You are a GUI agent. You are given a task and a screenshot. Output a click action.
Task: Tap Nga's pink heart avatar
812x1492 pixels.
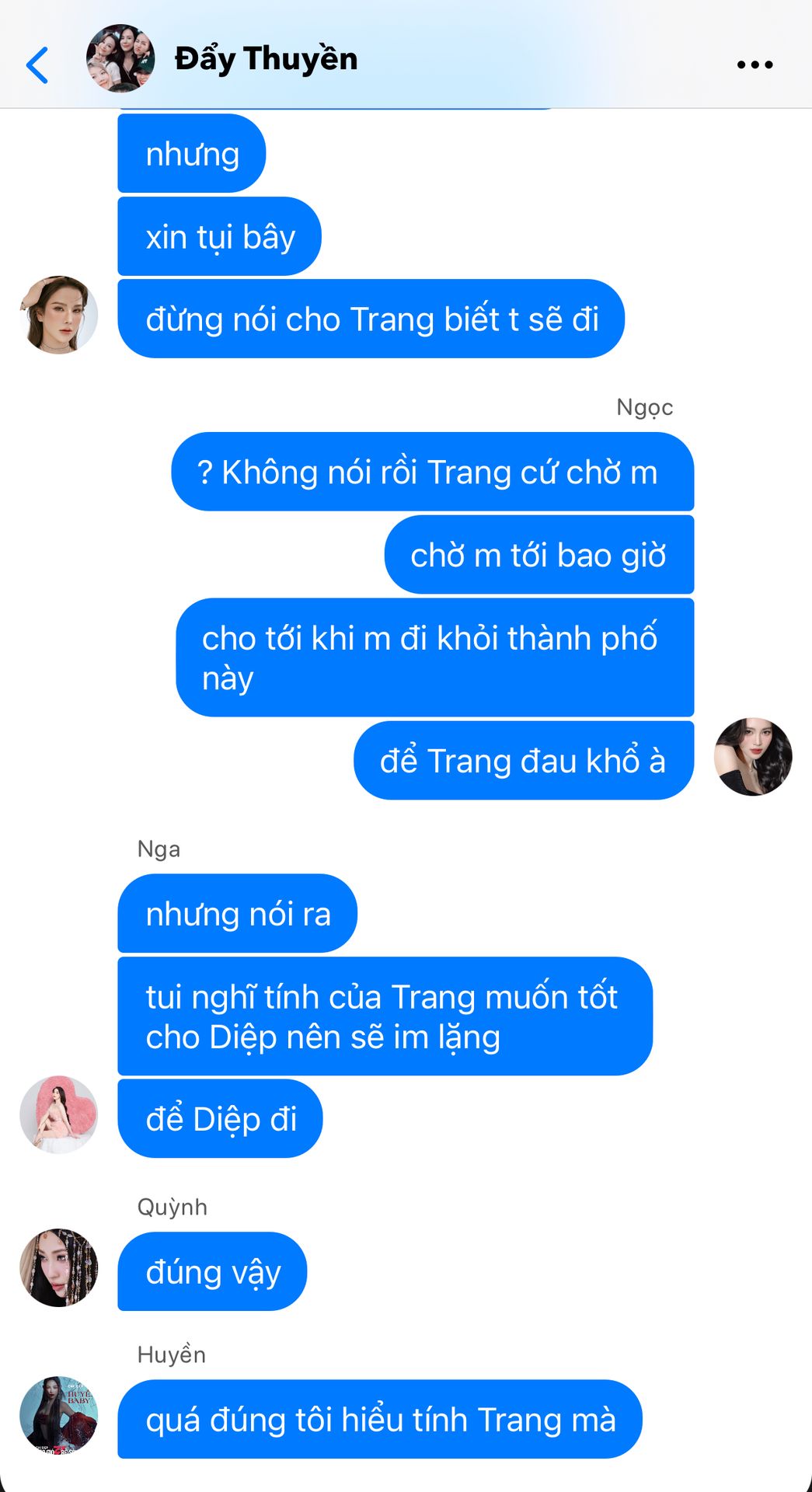click(x=59, y=1114)
